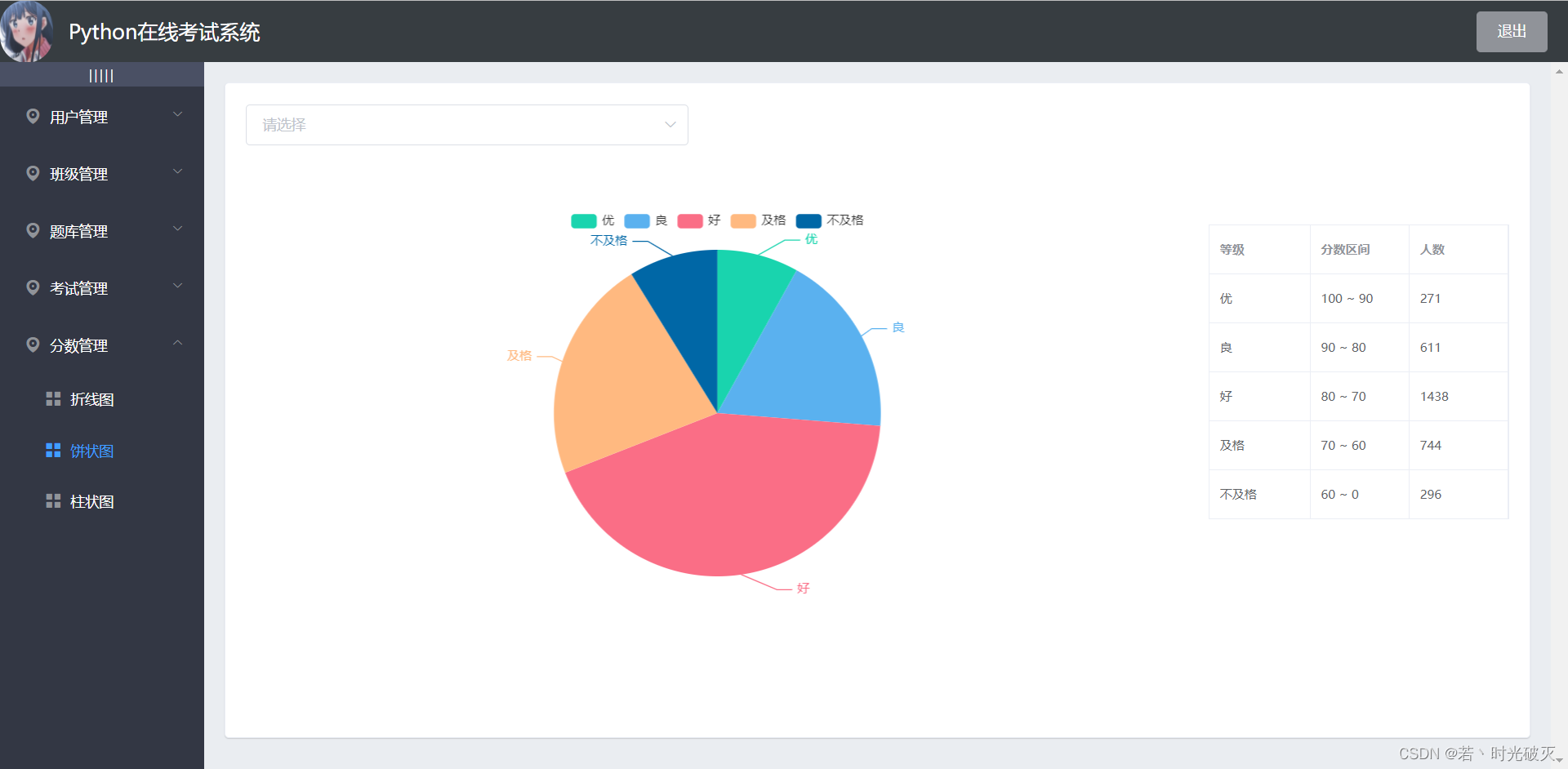Click the grid icon beside 折线图
The height and width of the screenshot is (769, 1568).
pyautogui.click(x=53, y=398)
